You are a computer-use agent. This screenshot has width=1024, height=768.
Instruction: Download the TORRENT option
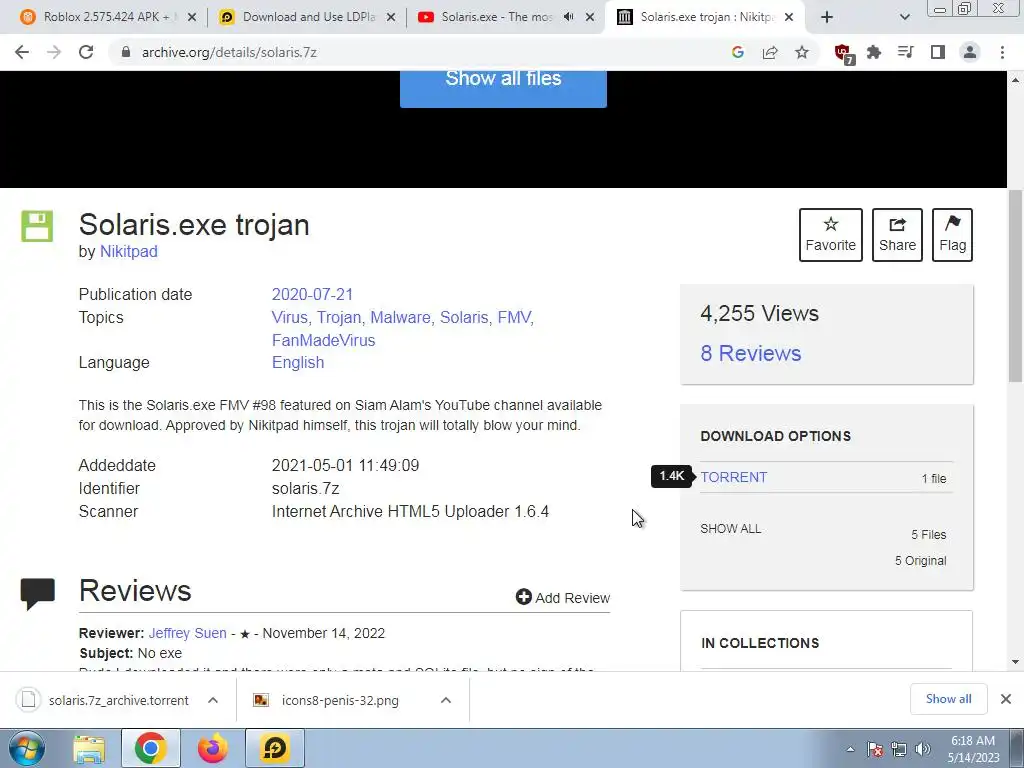tap(733, 477)
